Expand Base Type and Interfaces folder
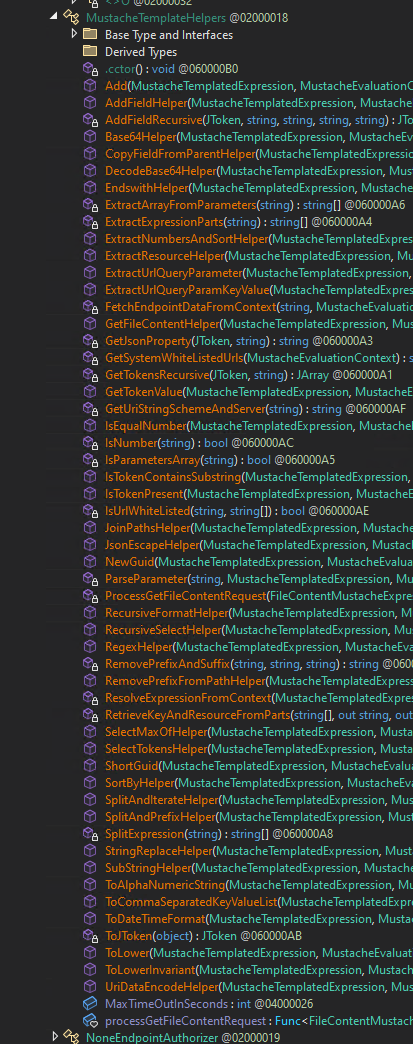 pos(75,35)
